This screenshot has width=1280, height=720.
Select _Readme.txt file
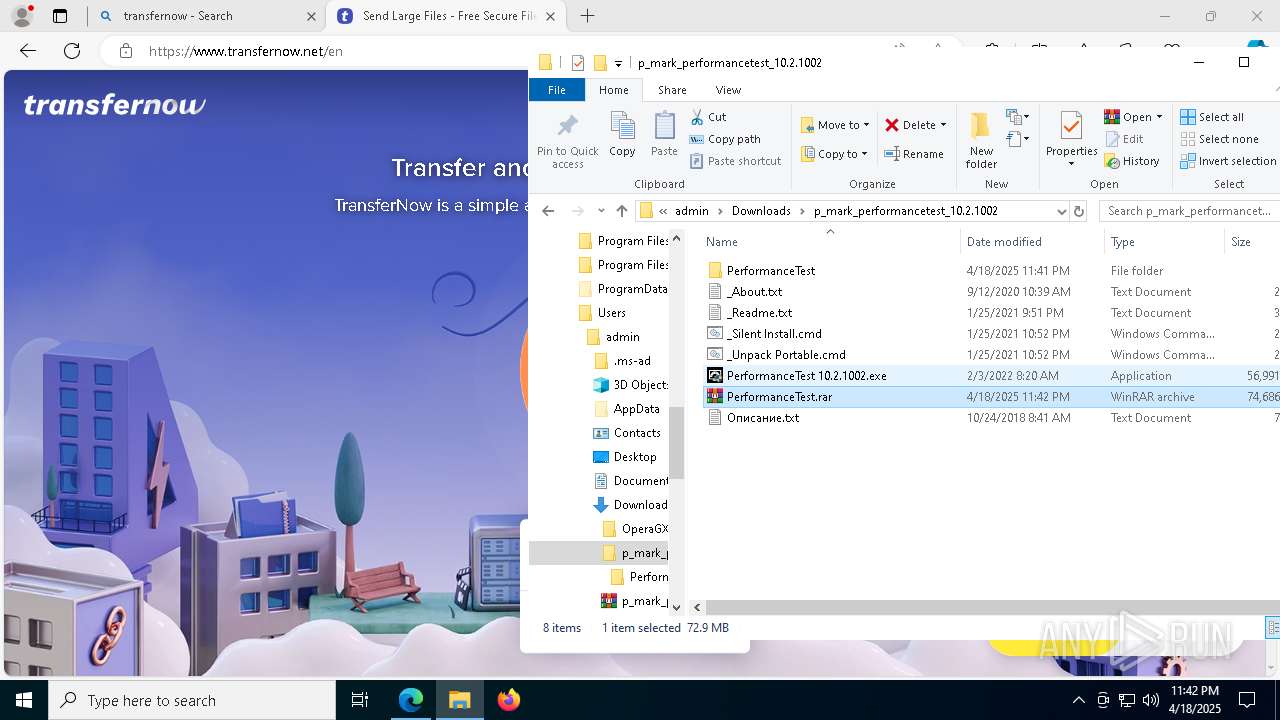[759, 313]
